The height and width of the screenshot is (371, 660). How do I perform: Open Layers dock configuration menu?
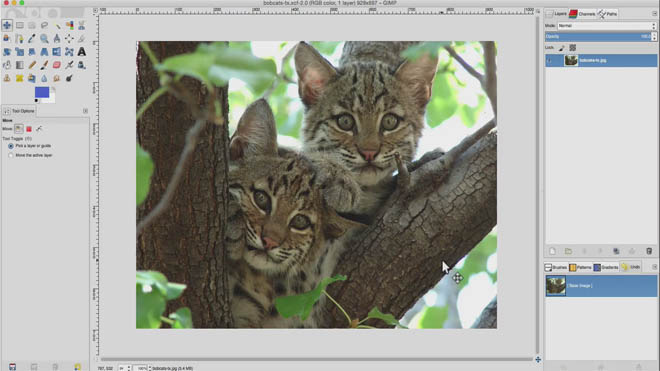pyautogui.click(x=655, y=13)
